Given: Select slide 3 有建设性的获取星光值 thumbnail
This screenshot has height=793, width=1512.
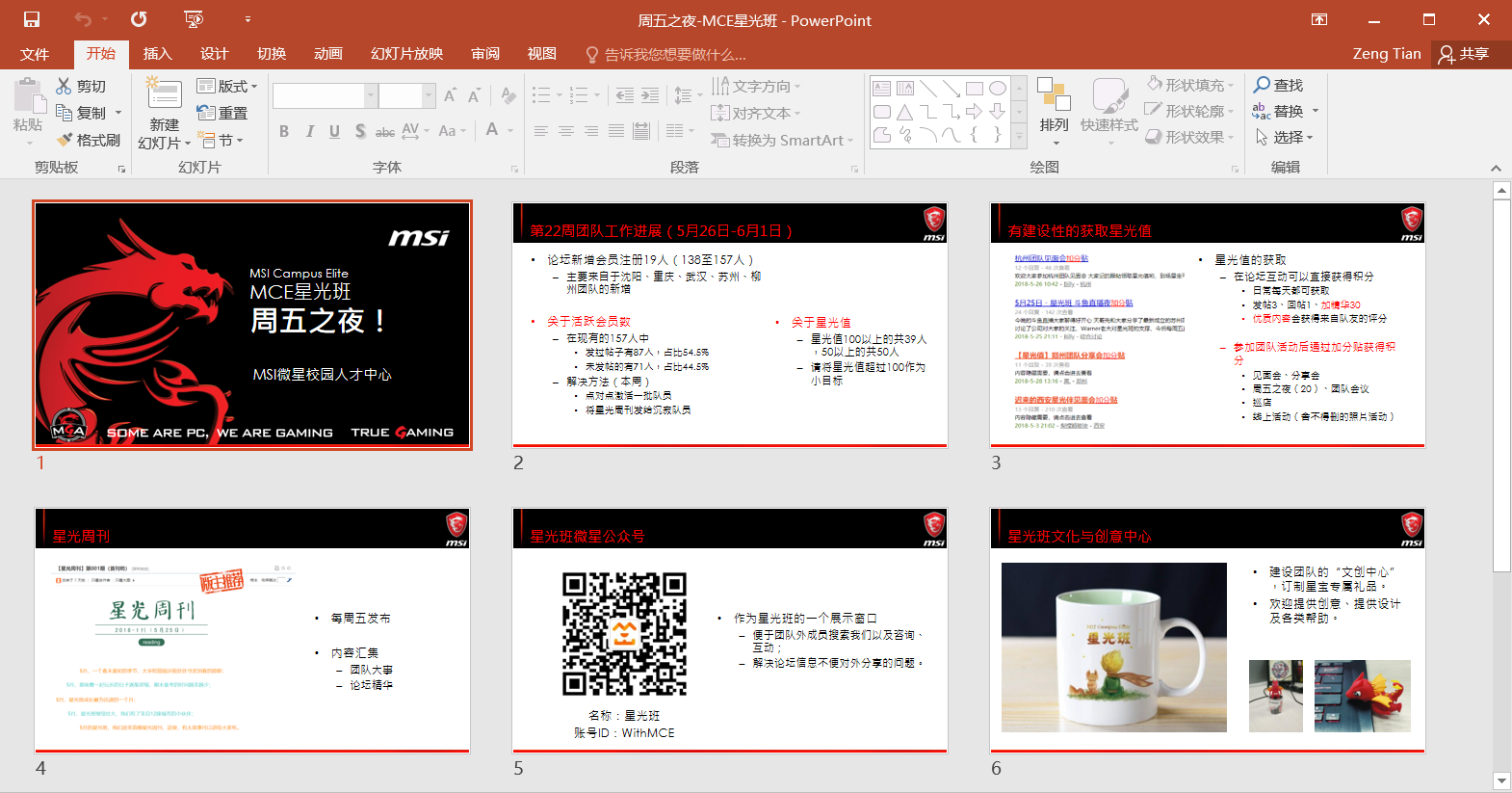Looking at the screenshot, I should tap(1208, 326).
